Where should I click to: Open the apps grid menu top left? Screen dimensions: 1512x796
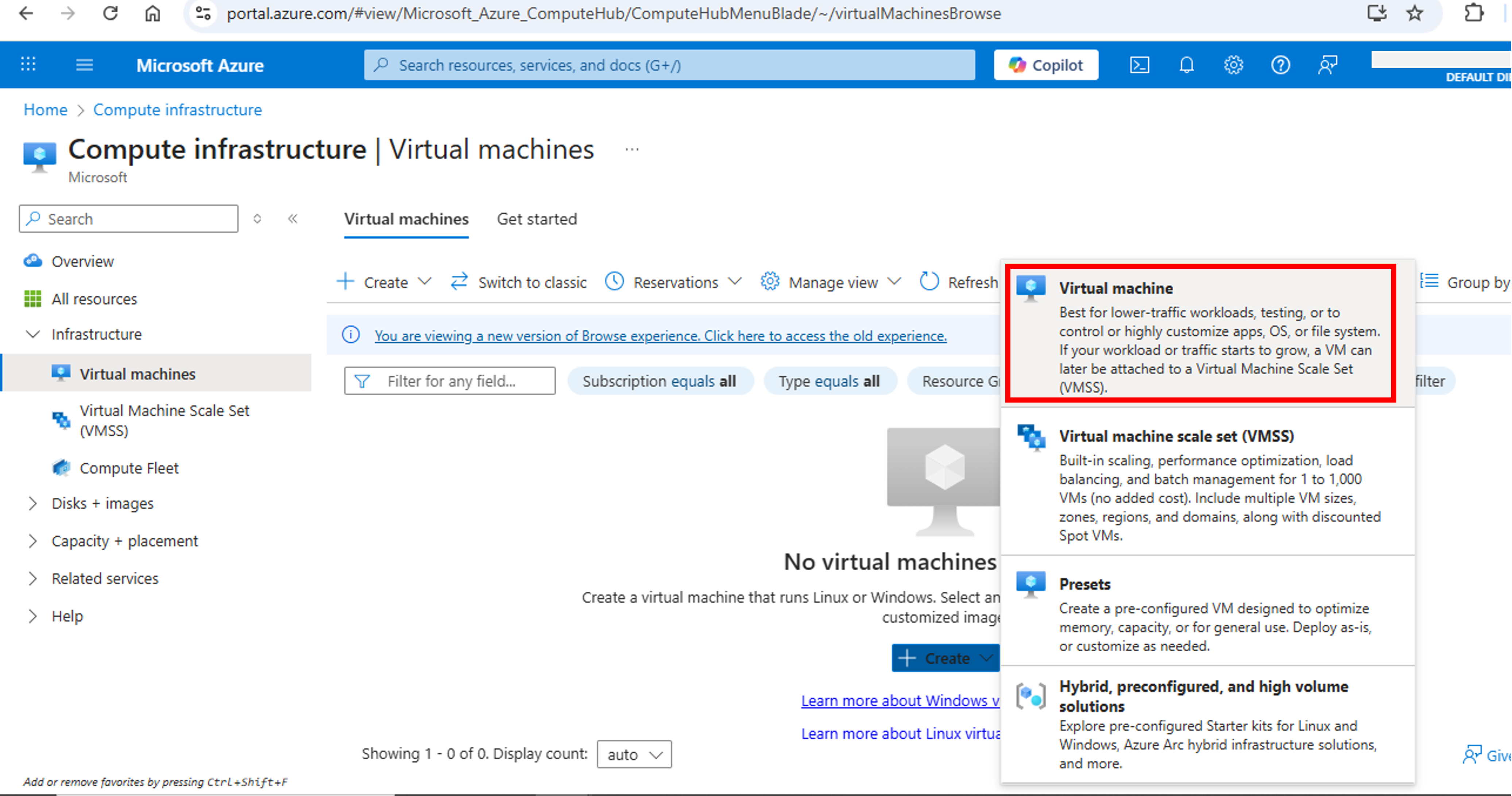click(x=28, y=65)
